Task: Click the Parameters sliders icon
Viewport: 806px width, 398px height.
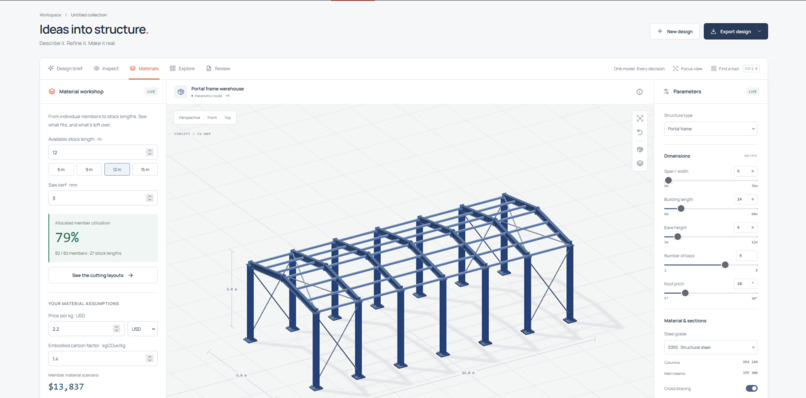Action: point(666,92)
